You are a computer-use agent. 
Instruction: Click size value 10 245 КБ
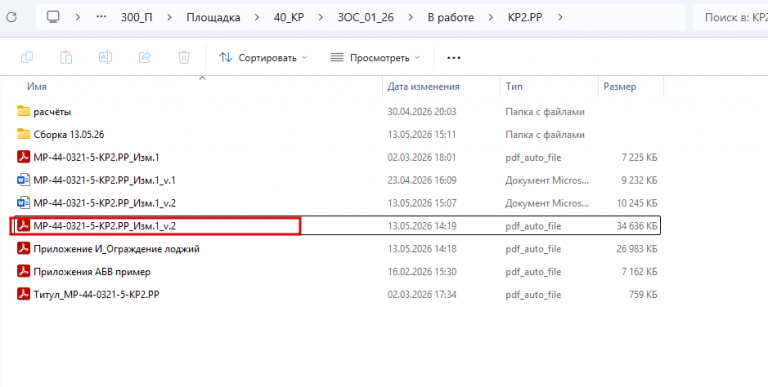point(637,203)
